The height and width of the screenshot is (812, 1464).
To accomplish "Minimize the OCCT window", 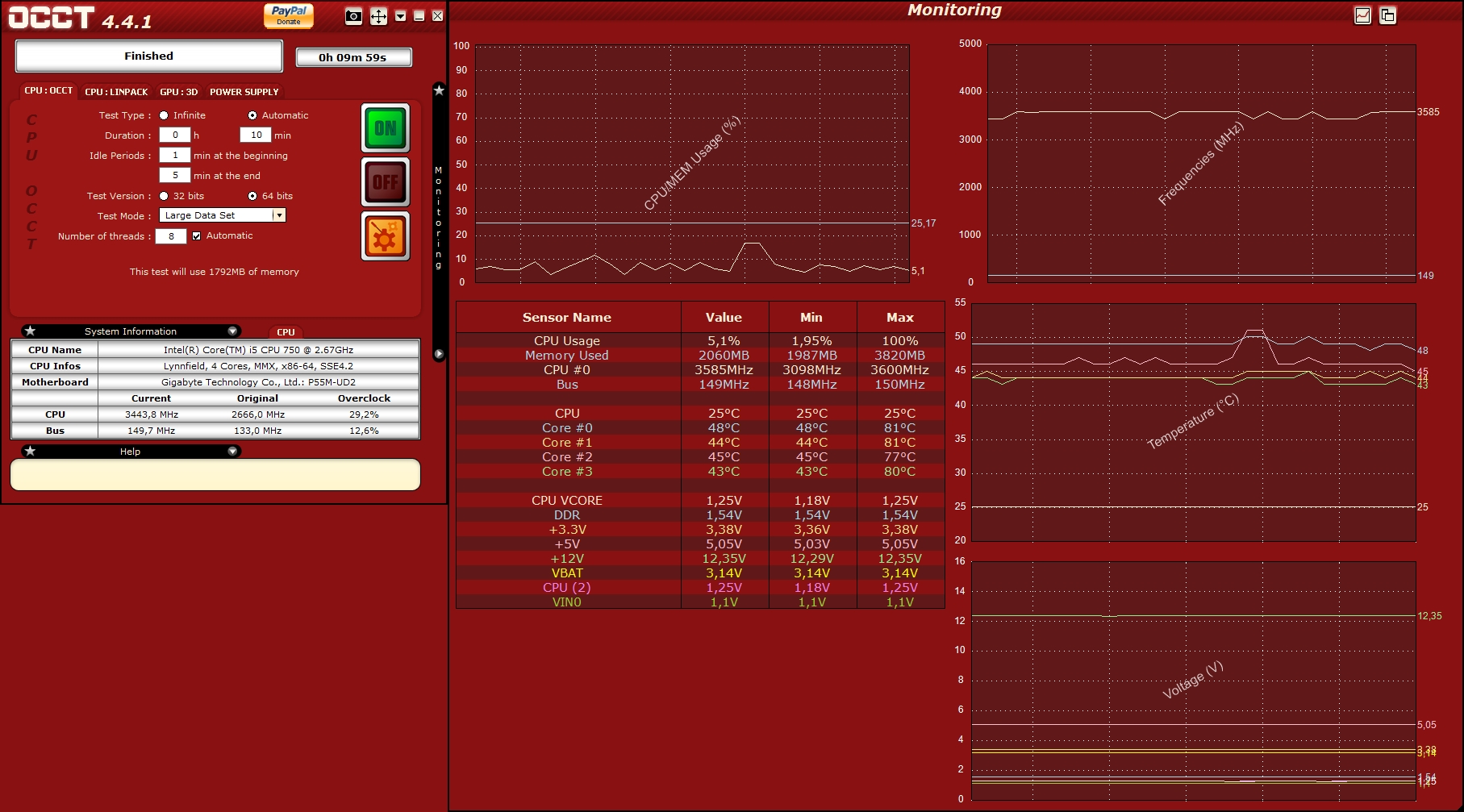I will tap(419, 16).
